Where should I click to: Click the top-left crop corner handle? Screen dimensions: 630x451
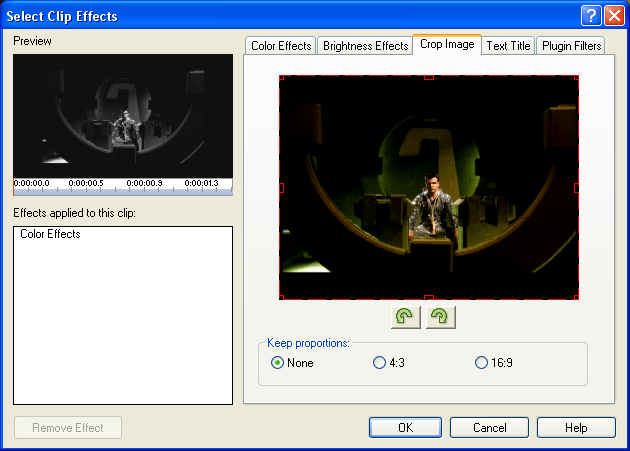pyautogui.click(x=281, y=77)
